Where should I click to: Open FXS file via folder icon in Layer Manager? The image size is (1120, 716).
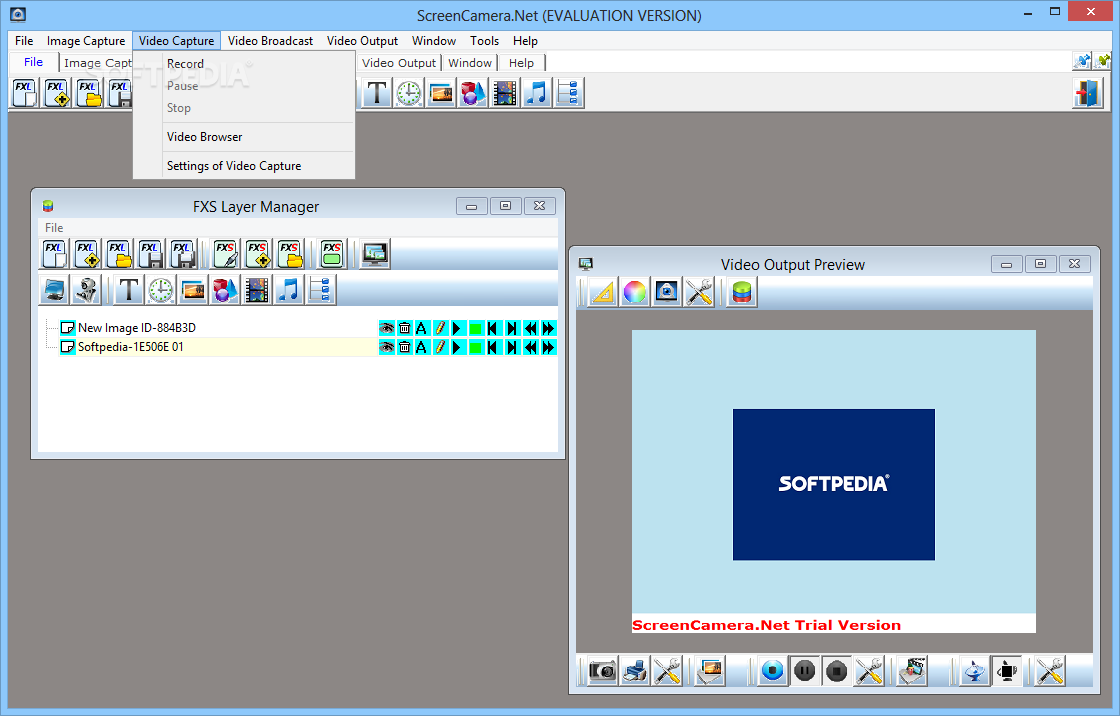pyautogui.click(x=290, y=254)
